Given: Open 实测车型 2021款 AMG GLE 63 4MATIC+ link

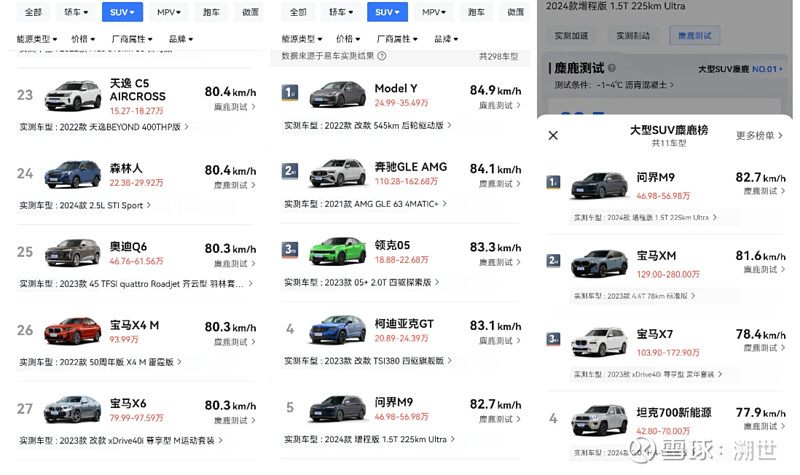Looking at the screenshot, I should (366, 204).
